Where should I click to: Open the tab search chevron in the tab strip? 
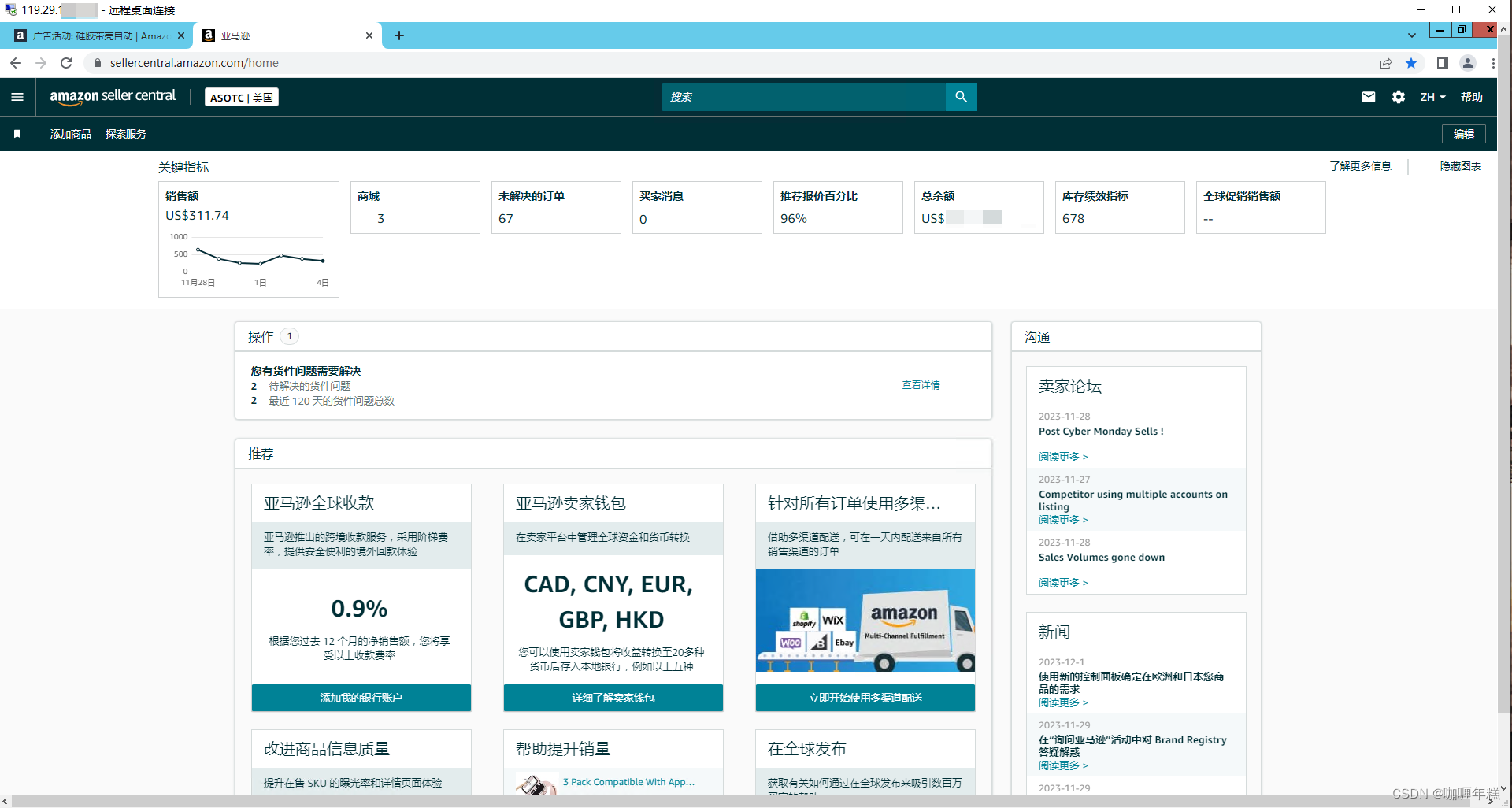[x=1411, y=35]
